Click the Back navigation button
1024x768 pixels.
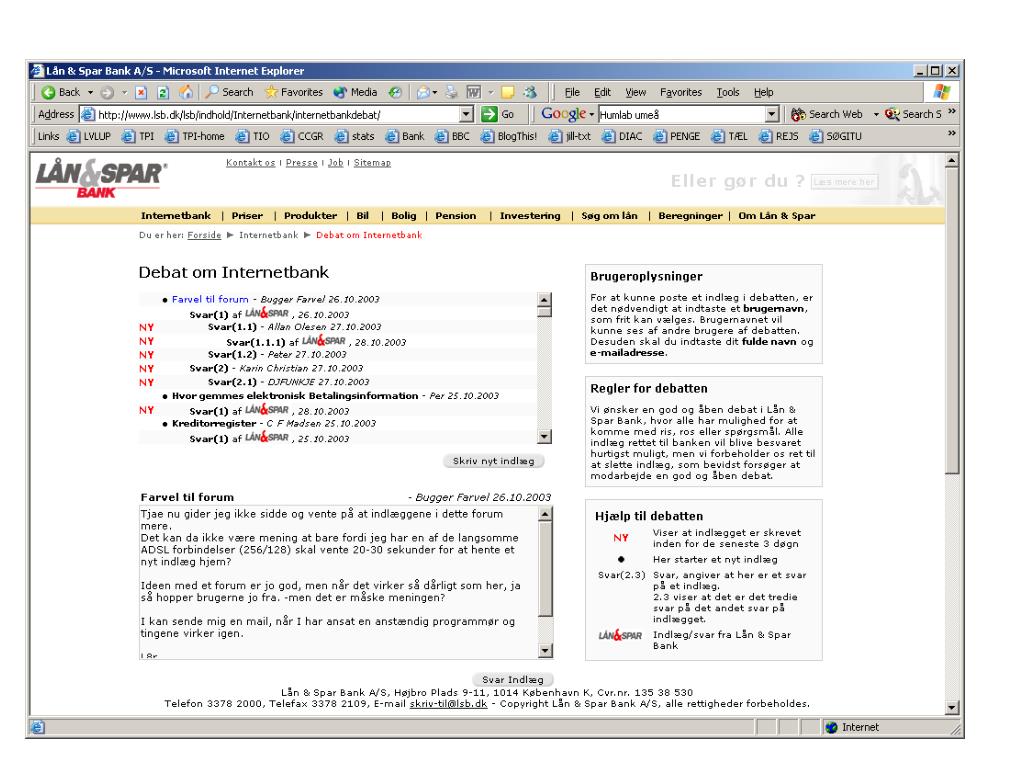click(60, 92)
